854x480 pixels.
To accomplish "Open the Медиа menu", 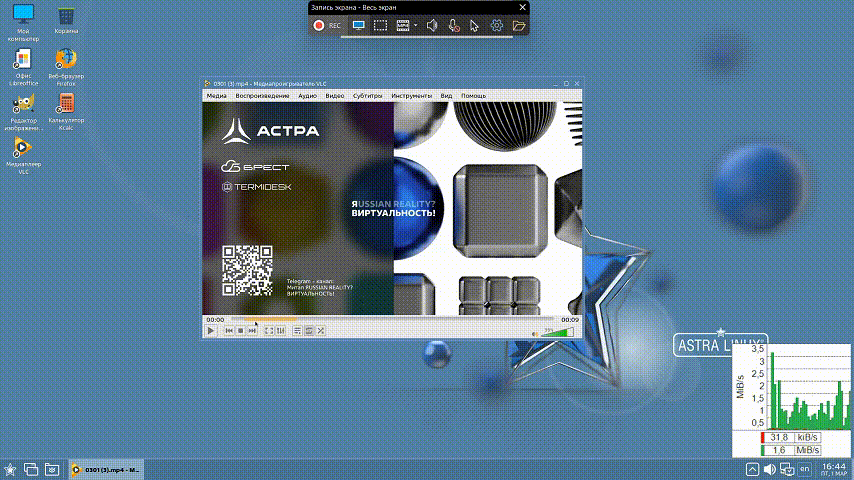I will 216,95.
